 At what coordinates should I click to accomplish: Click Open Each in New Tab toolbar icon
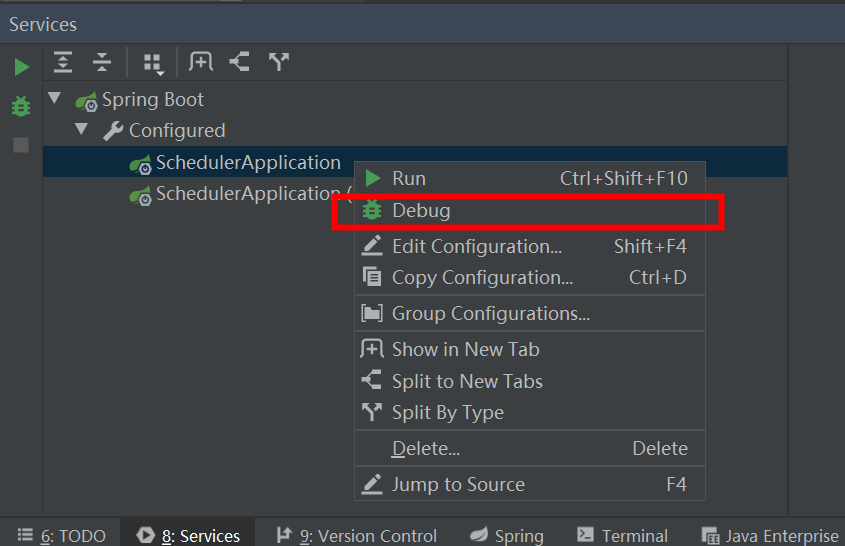click(239, 62)
